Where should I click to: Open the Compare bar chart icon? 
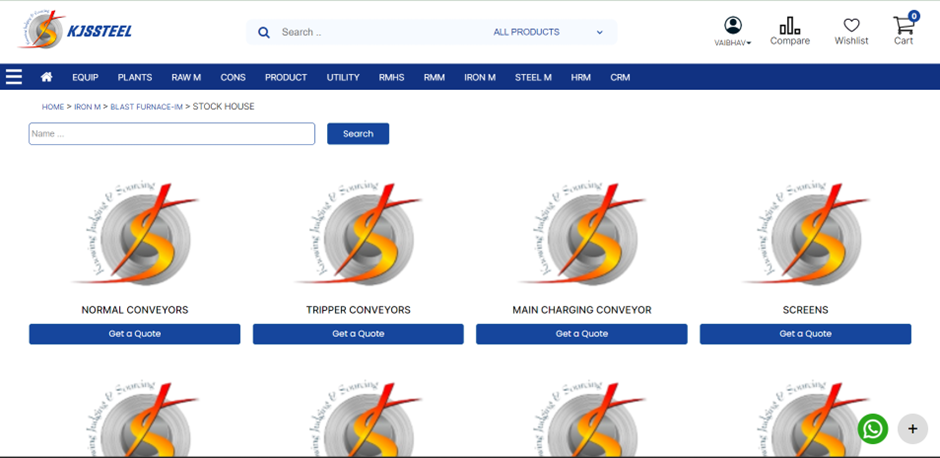coord(790,25)
